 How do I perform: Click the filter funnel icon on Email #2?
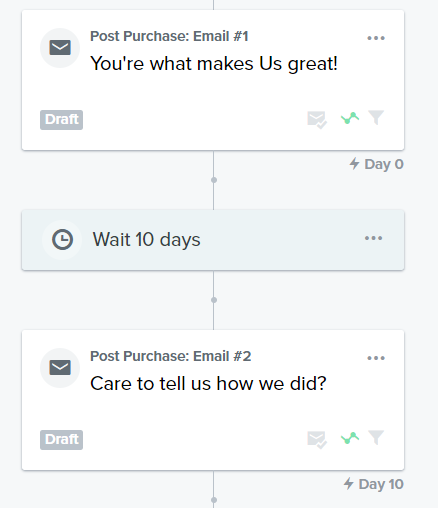click(x=376, y=437)
